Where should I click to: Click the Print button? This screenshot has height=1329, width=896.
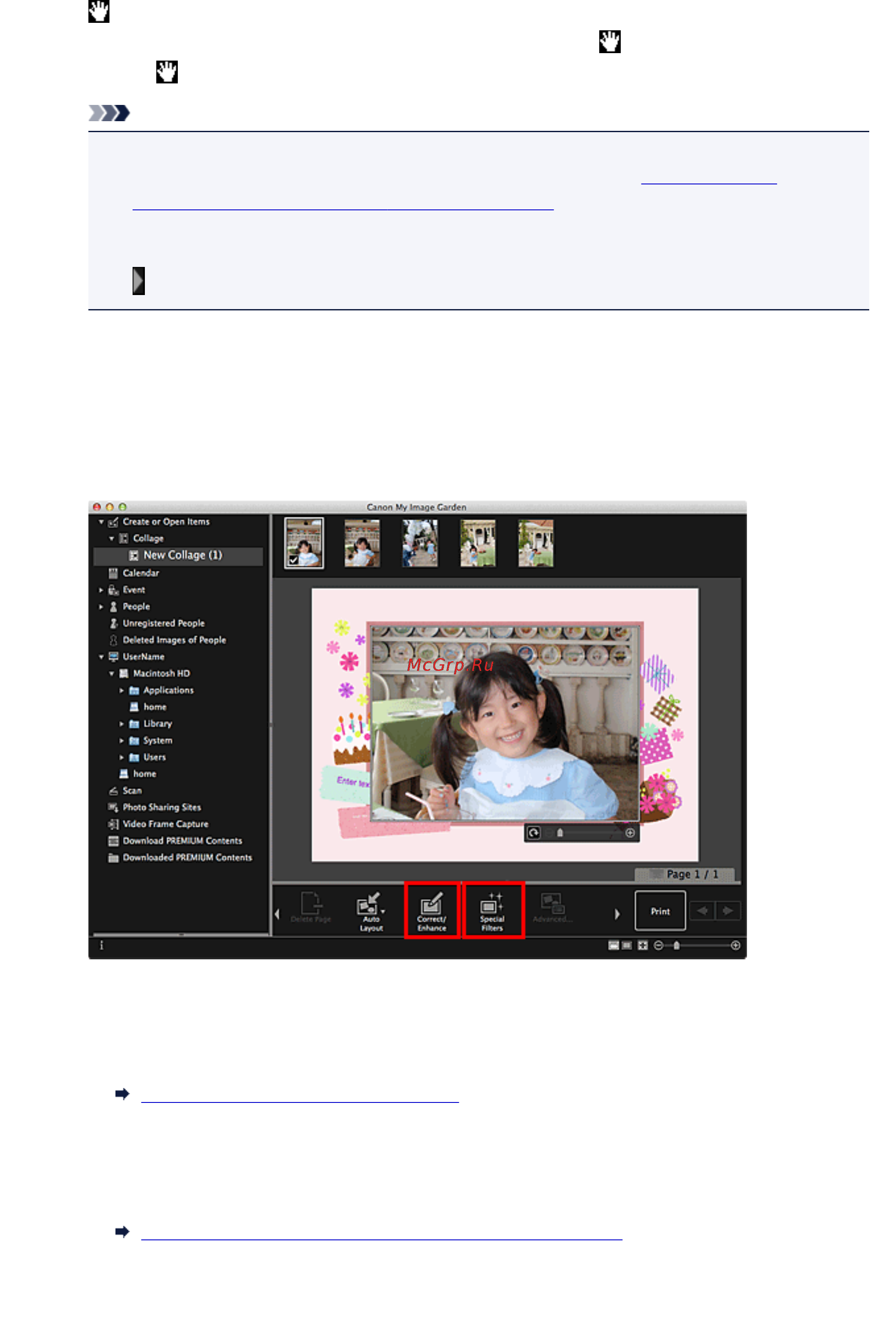tap(660, 911)
